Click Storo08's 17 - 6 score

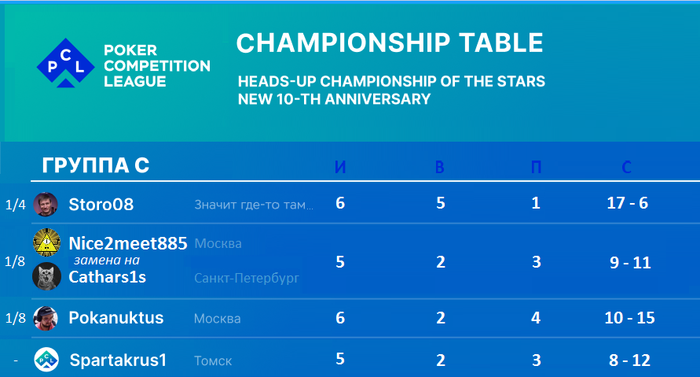pyautogui.click(x=627, y=203)
